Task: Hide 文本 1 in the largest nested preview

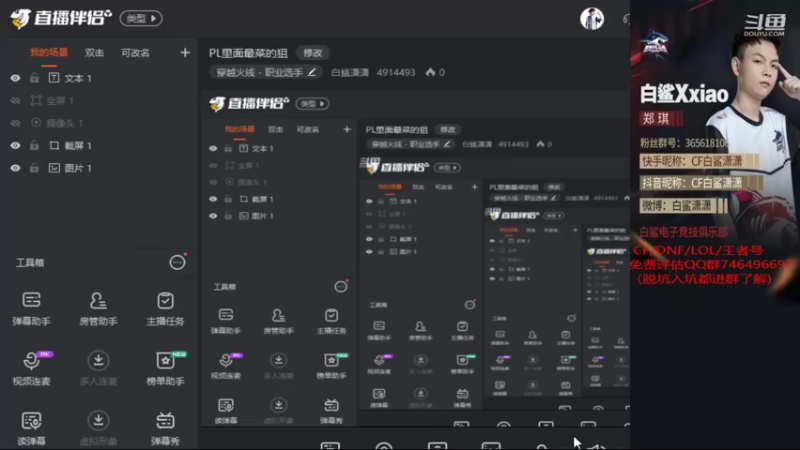Action: (213, 148)
